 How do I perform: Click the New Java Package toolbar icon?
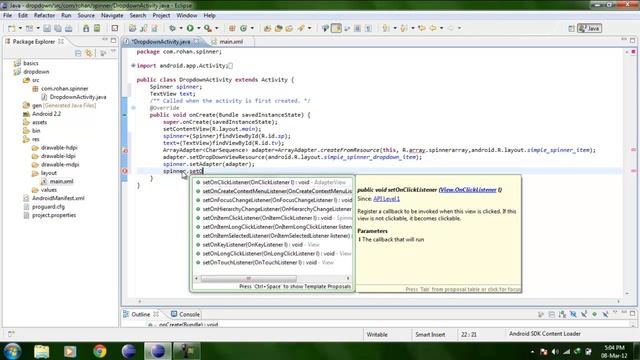point(231,28)
